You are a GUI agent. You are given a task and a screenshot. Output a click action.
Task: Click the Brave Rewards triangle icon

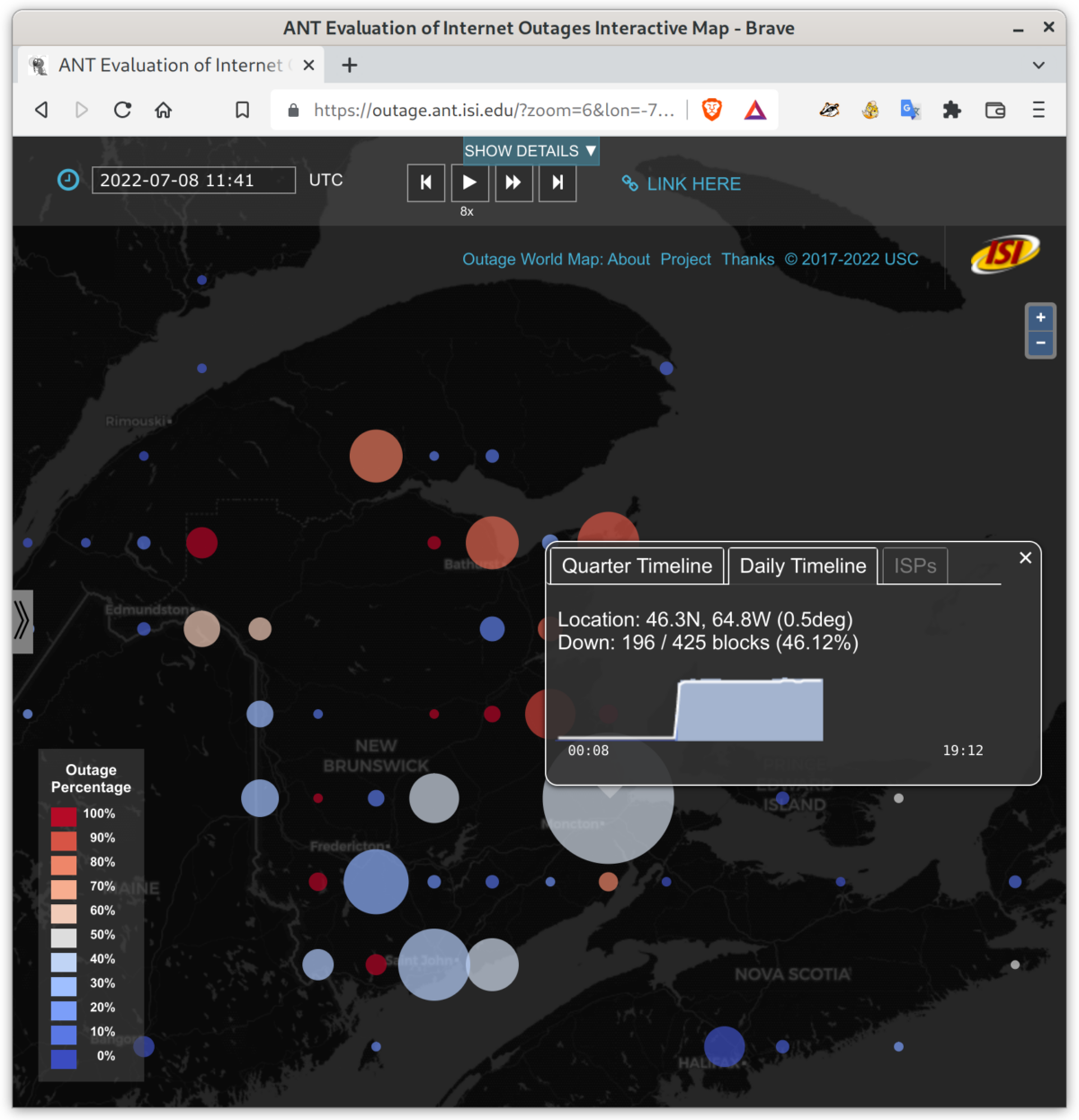click(x=755, y=110)
